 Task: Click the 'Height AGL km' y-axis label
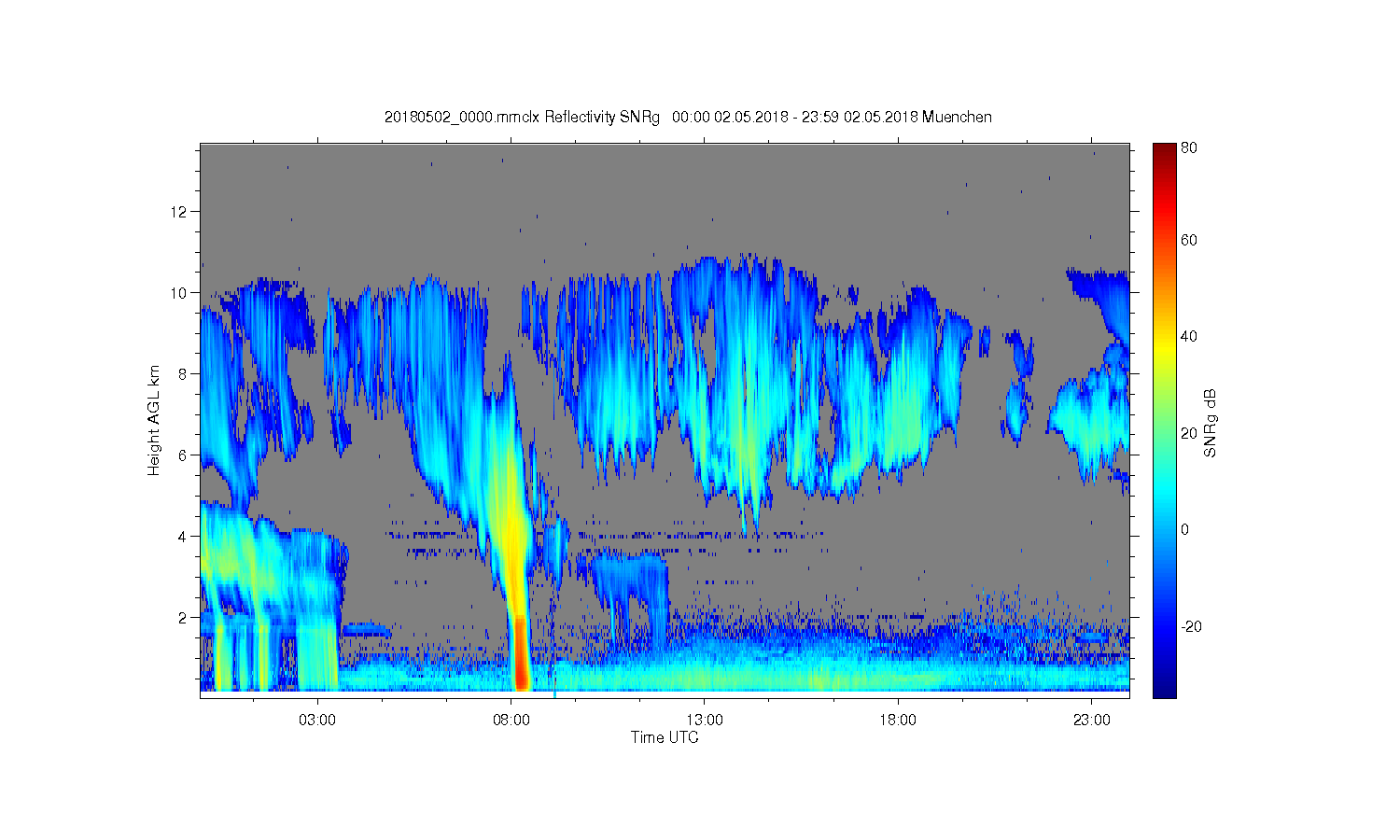(x=154, y=420)
